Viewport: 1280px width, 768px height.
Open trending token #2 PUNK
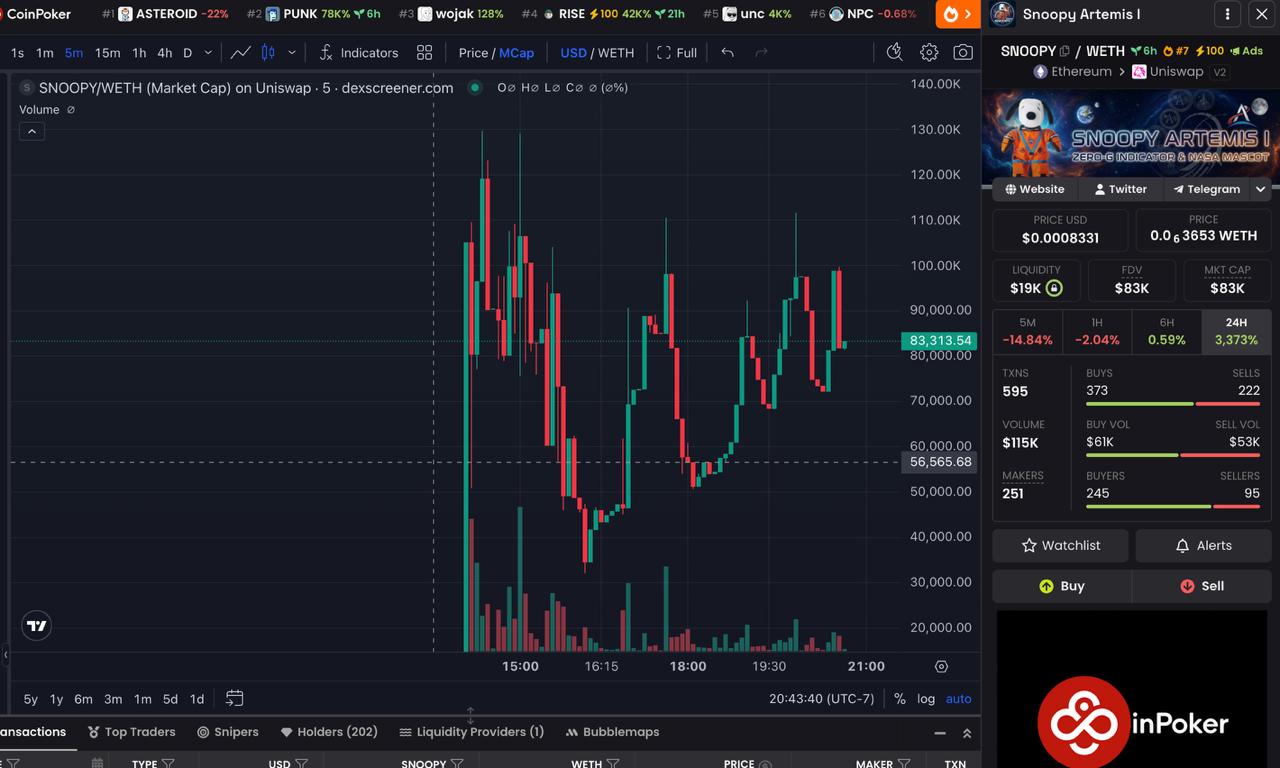(x=314, y=14)
